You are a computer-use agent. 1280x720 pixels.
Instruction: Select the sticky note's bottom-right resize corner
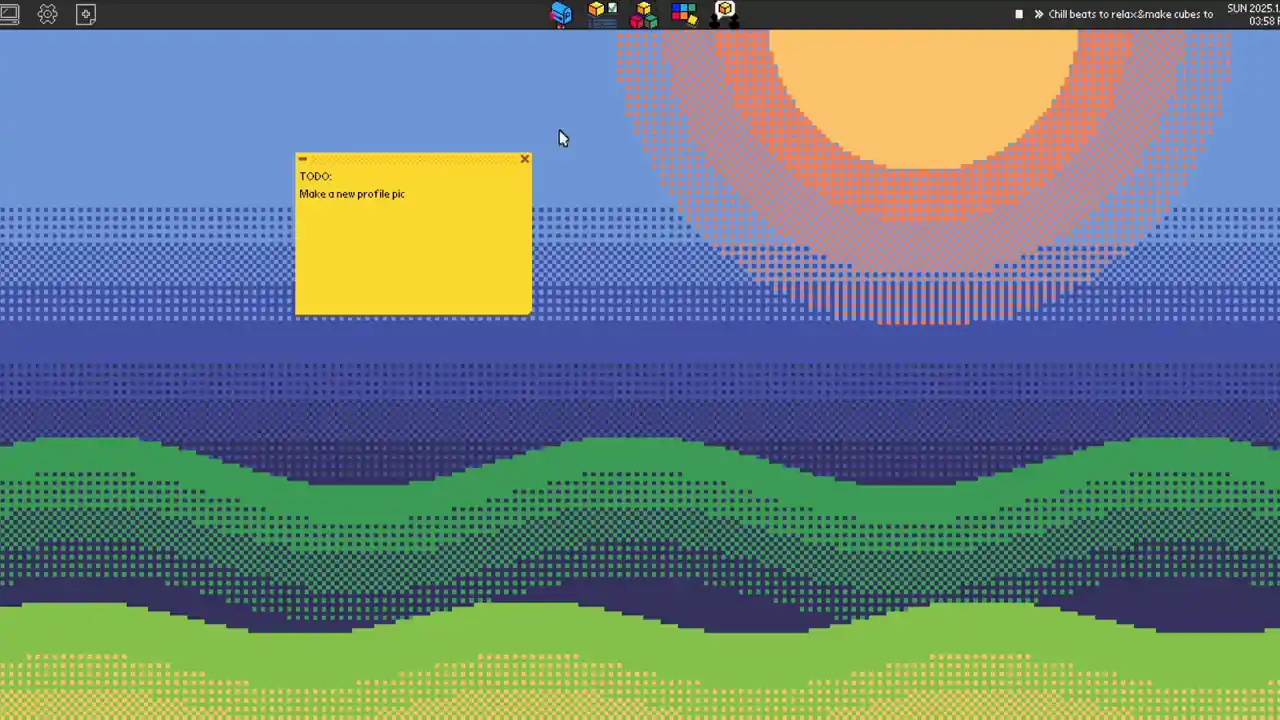tap(528, 312)
